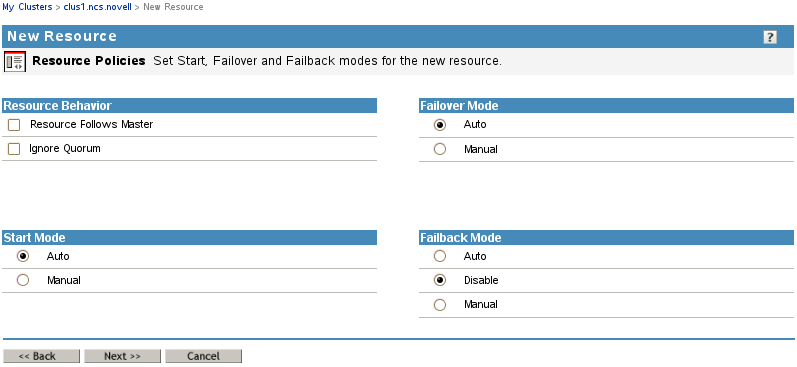Open help via question mark icon
This screenshot has width=797, height=367.
coord(770,37)
